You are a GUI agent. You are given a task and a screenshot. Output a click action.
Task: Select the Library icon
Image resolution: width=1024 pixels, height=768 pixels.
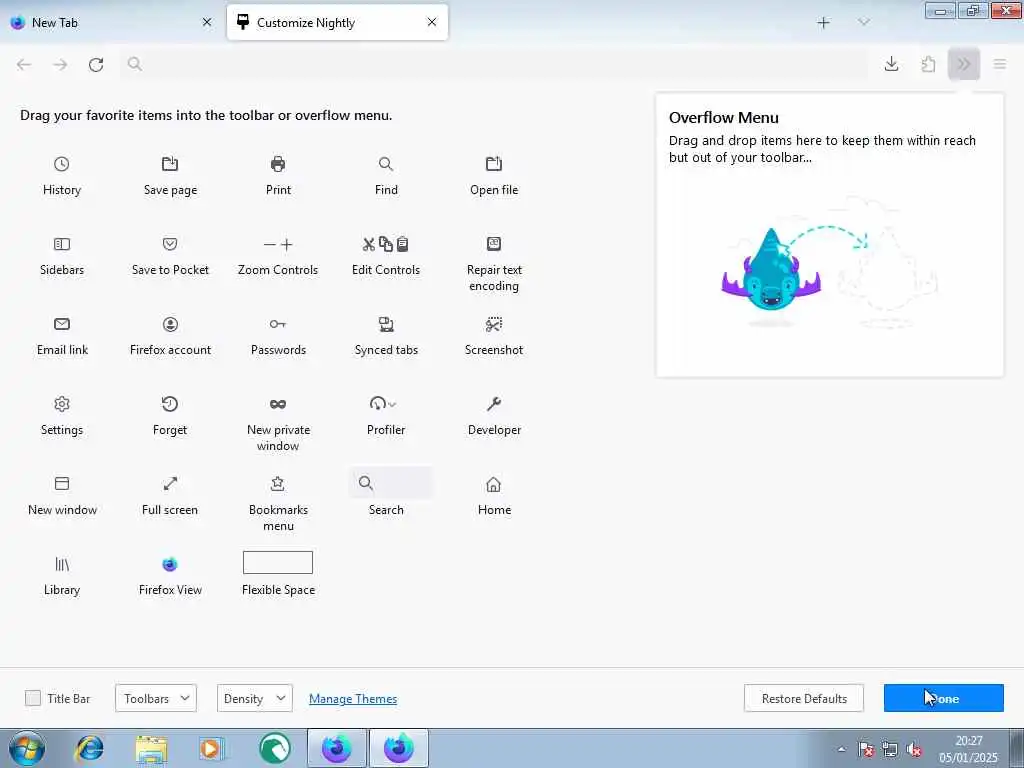(x=61, y=564)
